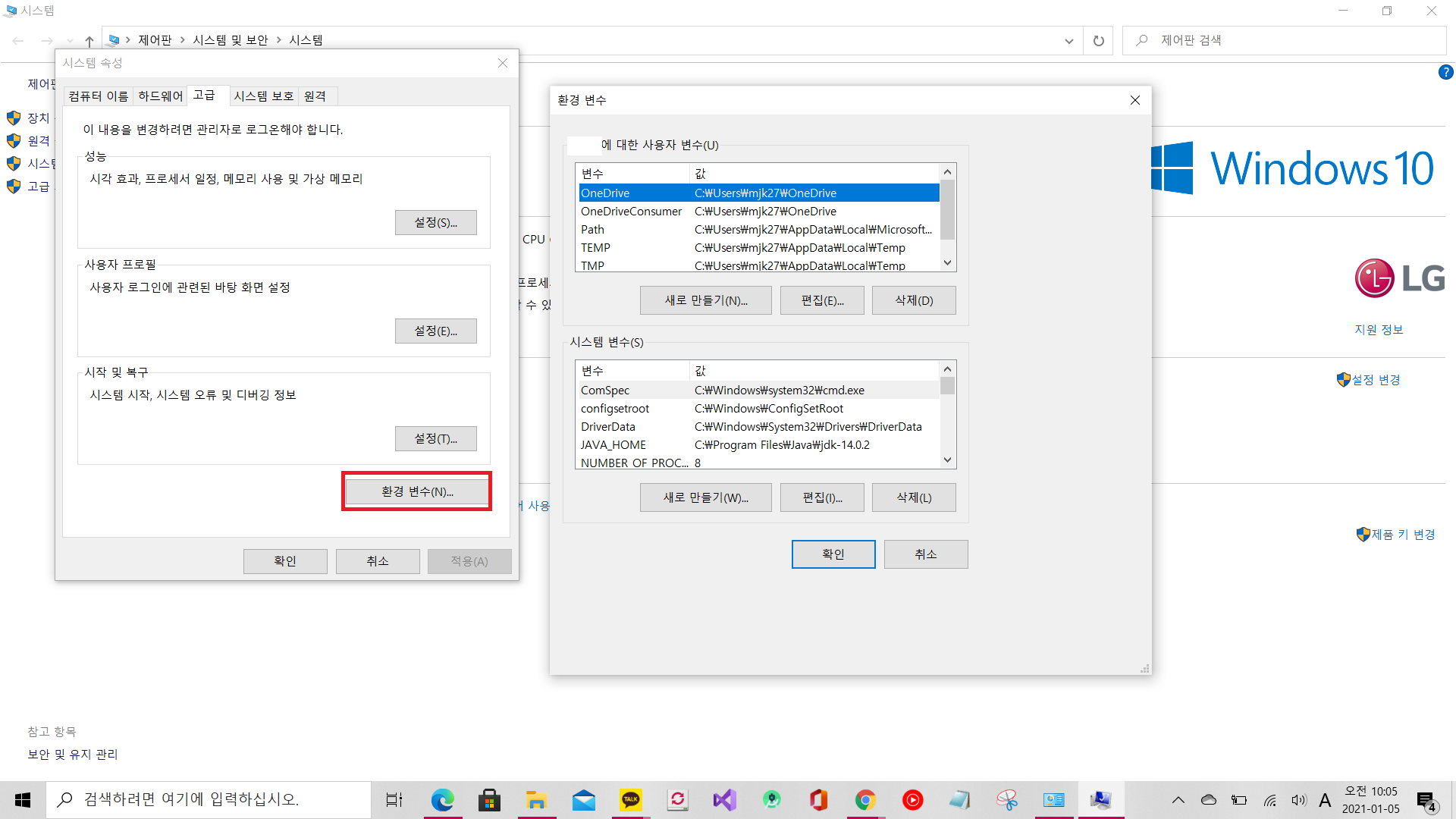The width and height of the screenshot is (1456, 819).
Task: Switch to the 하드웨어 tab
Action: click(x=160, y=96)
